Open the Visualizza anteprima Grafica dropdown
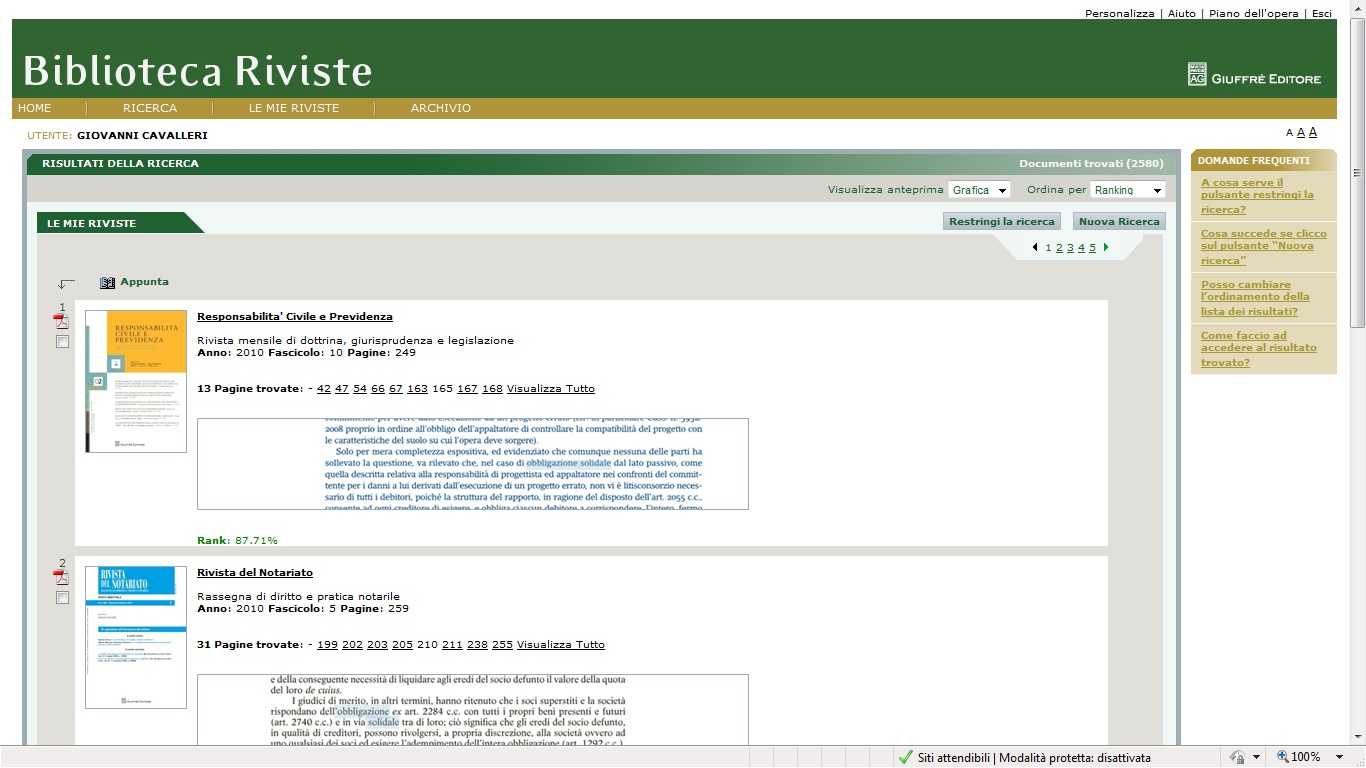Viewport: 1366px width, 768px height. 979,190
